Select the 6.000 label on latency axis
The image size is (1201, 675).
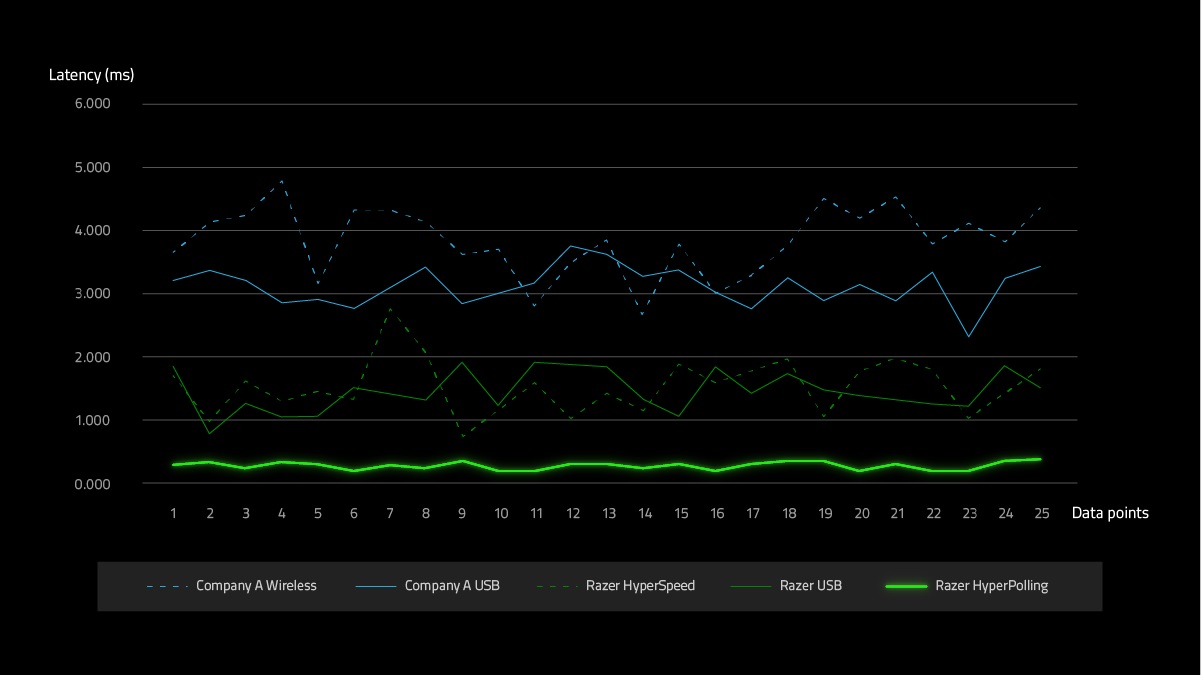(91, 104)
